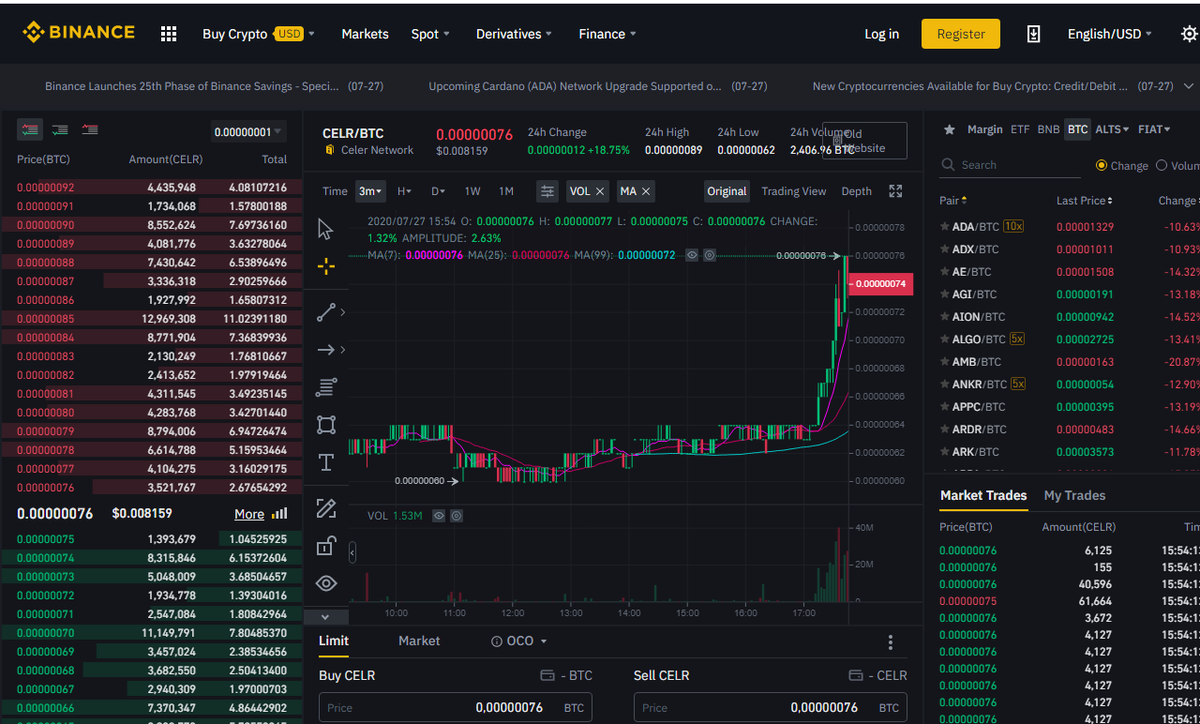Open the three-dot order form menu
Viewport: 1200px width, 724px height.
891,643
